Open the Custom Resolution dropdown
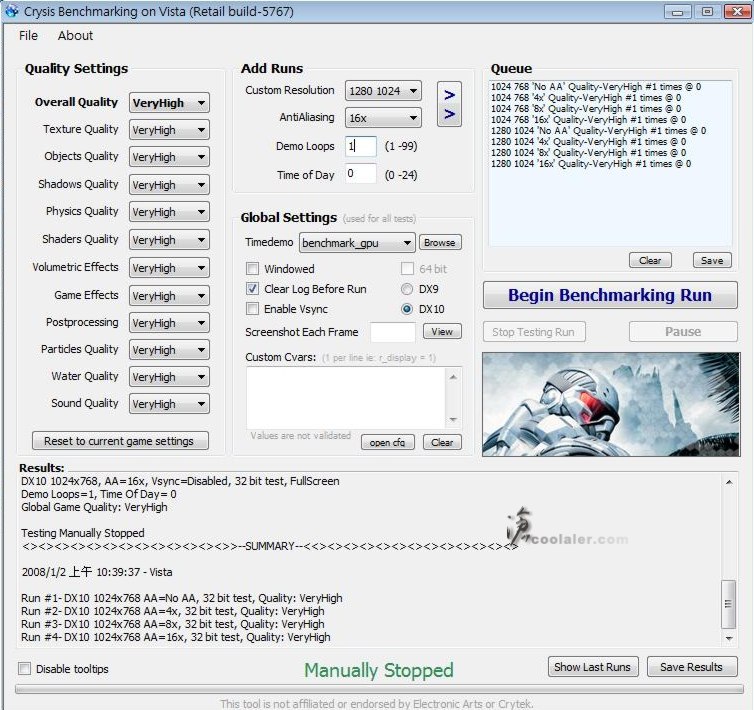754x710 pixels. click(x=383, y=91)
